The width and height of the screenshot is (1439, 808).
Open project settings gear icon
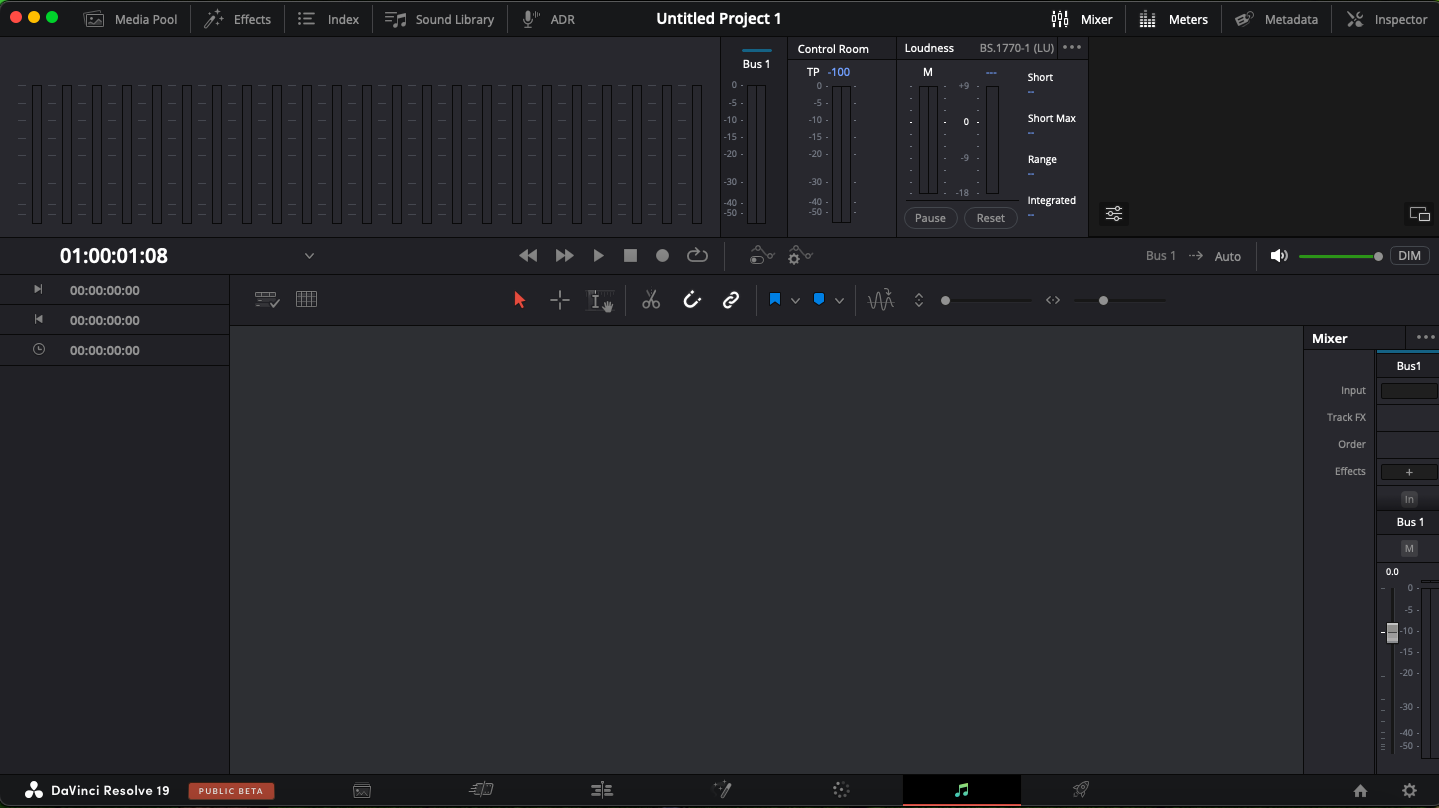pos(1409,790)
